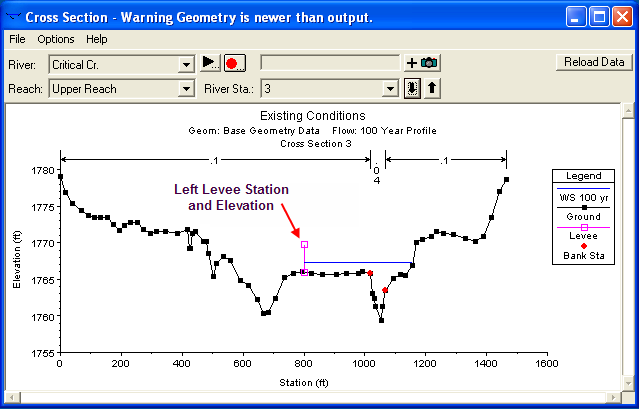The width and height of the screenshot is (639, 409).
Task: Click the Reload Data button
Action: click(594, 62)
